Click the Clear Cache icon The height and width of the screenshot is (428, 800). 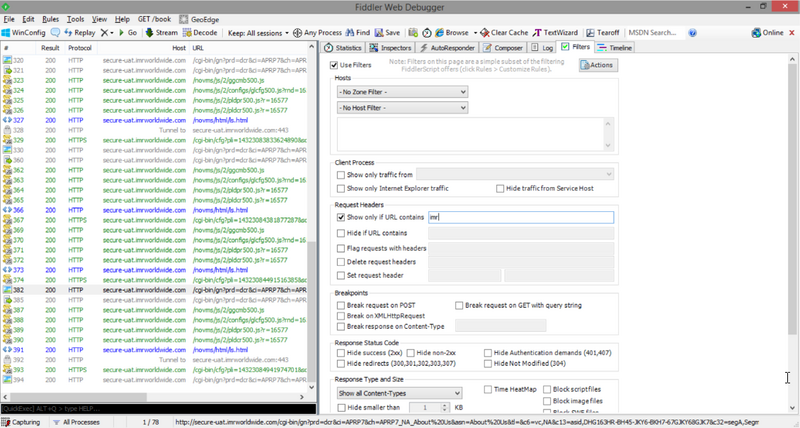[485, 33]
